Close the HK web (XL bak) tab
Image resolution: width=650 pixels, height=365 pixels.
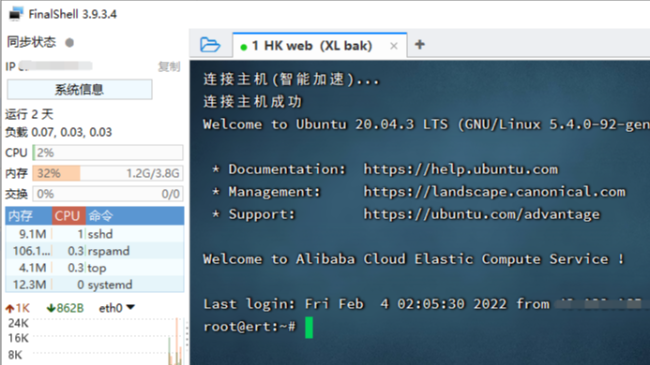click(x=394, y=46)
